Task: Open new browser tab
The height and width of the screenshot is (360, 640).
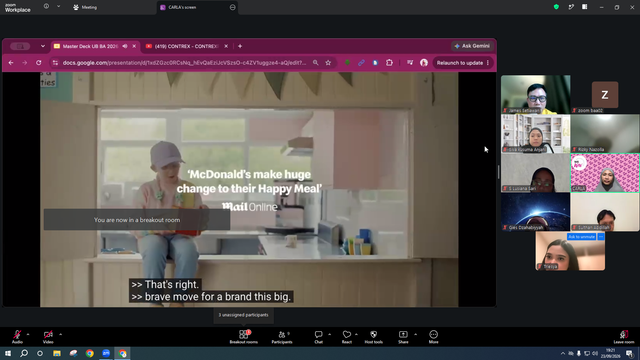Action: pos(240,47)
